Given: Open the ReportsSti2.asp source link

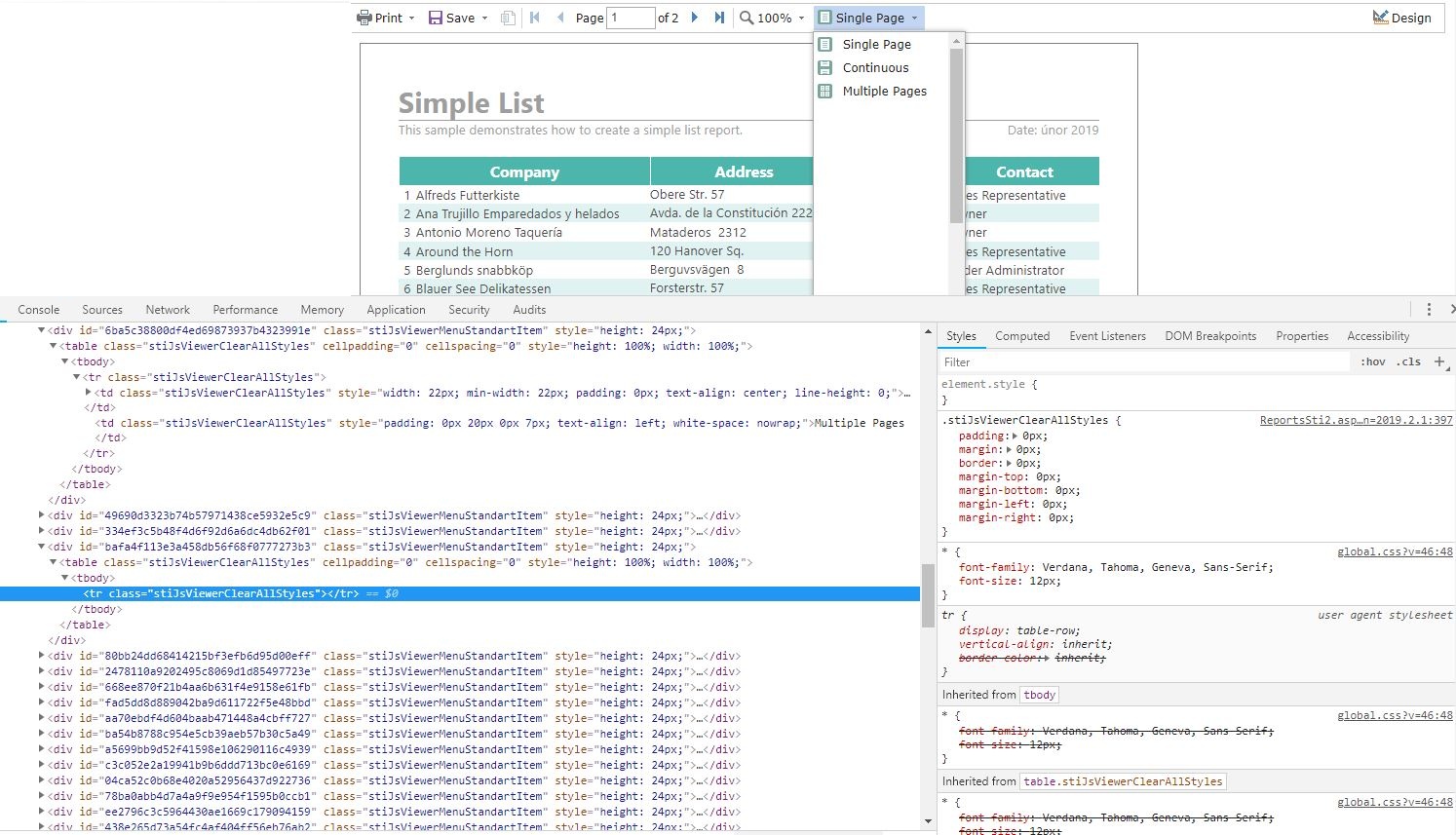Looking at the screenshot, I should coord(1356,420).
